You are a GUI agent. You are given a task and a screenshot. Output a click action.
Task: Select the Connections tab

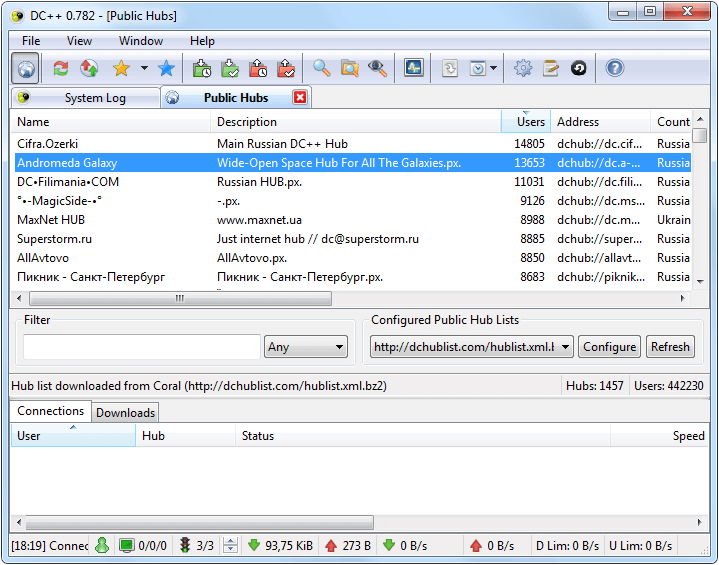coord(50,411)
